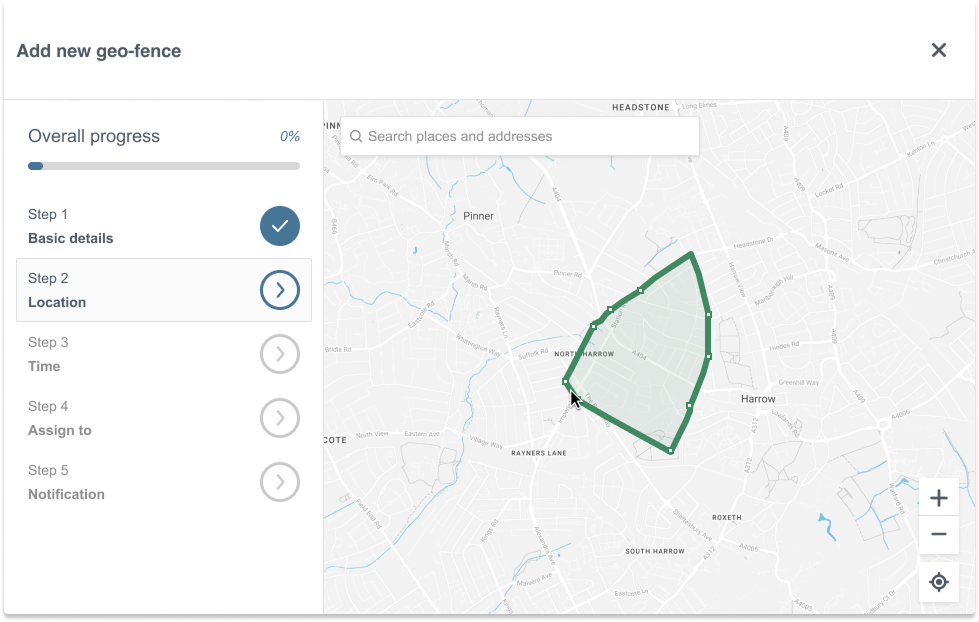Click the RAYNERS LANE map label
This screenshot has height=622, width=979.
pos(539,453)
